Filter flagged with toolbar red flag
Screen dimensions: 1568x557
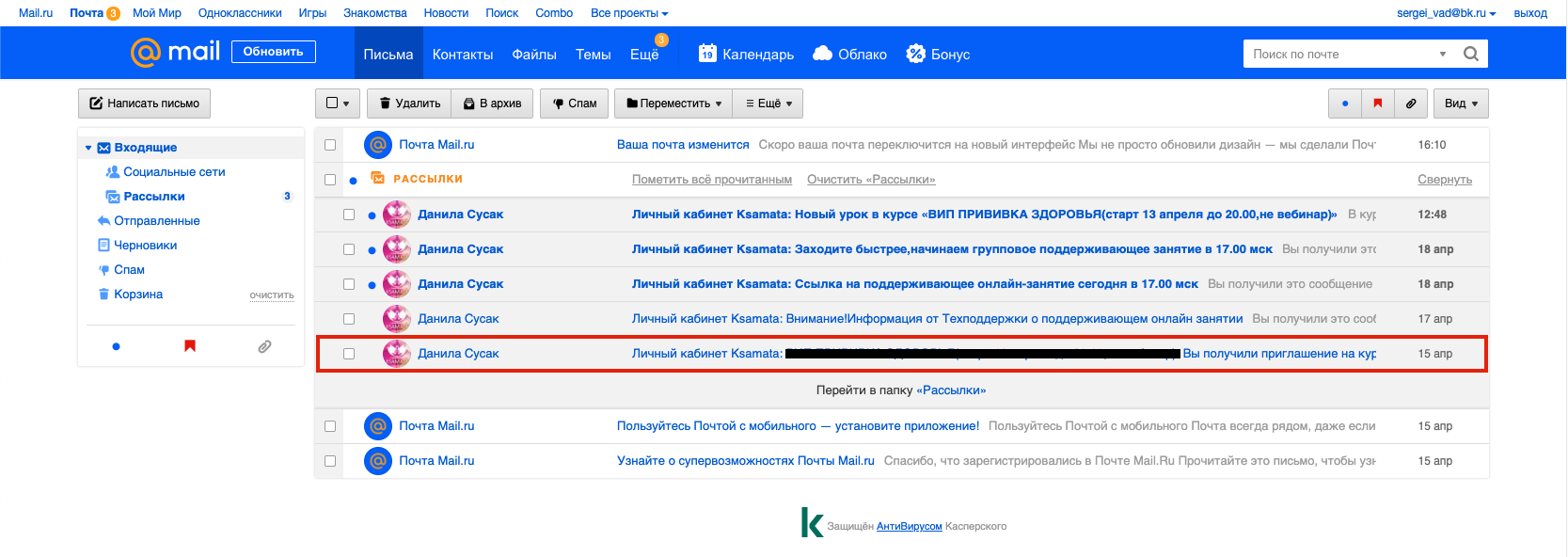pos(1378,103)
